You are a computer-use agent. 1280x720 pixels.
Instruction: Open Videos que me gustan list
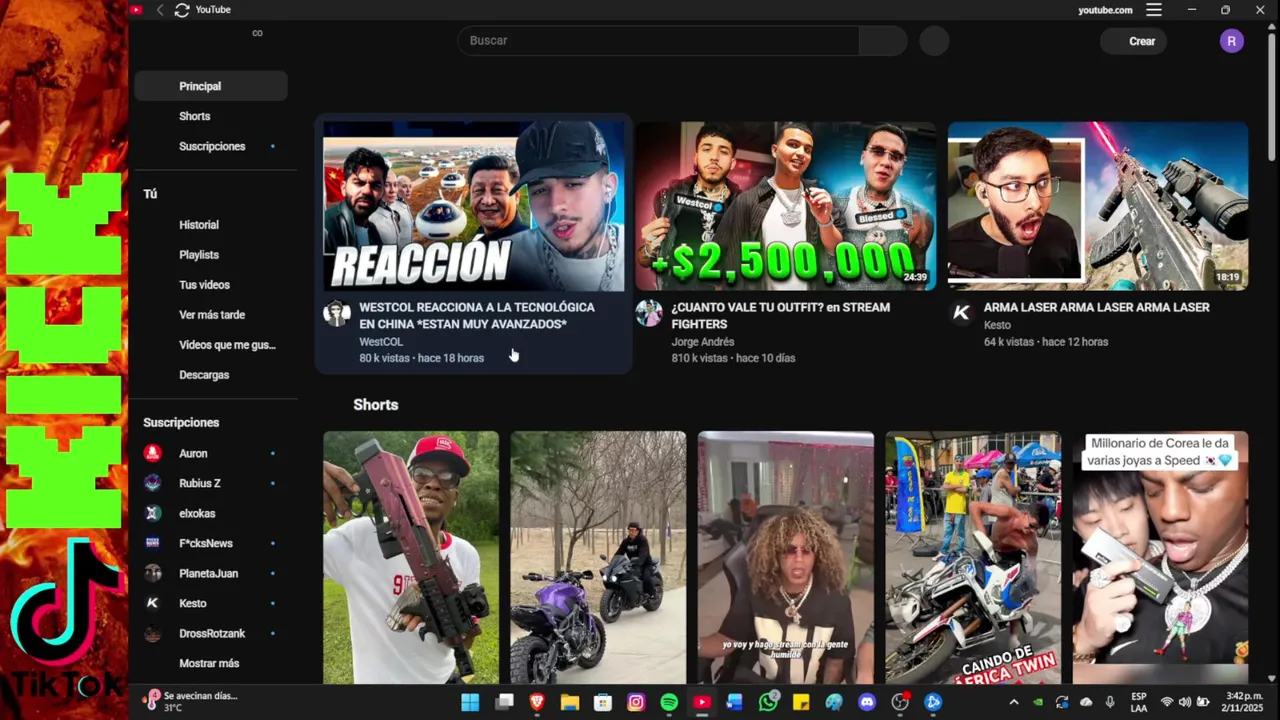coord(211,345)
